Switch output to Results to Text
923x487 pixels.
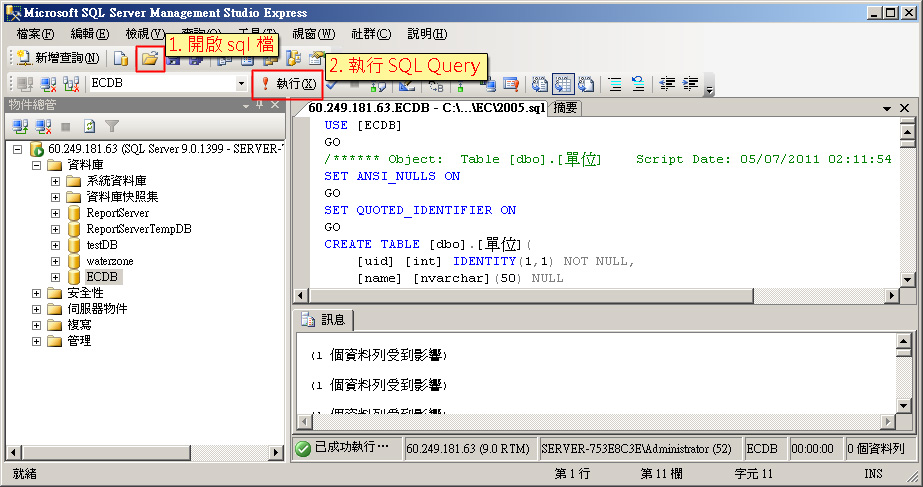pyautogui.click(x=539, y=84)
